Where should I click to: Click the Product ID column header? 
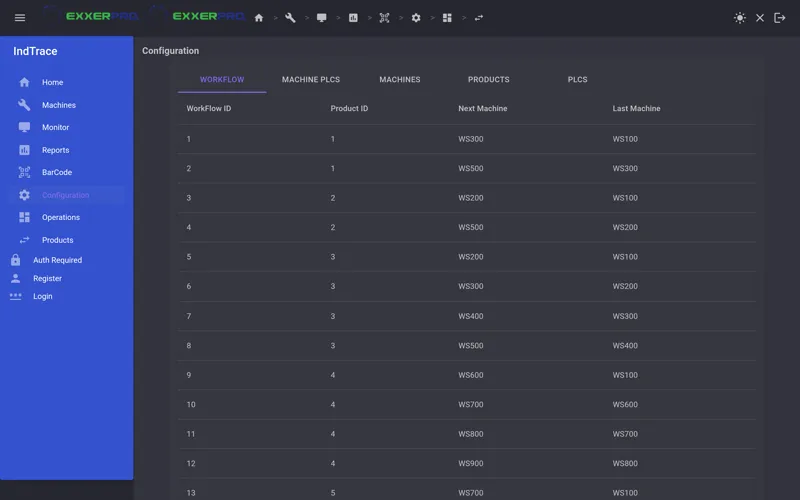(x=349, y=109)
